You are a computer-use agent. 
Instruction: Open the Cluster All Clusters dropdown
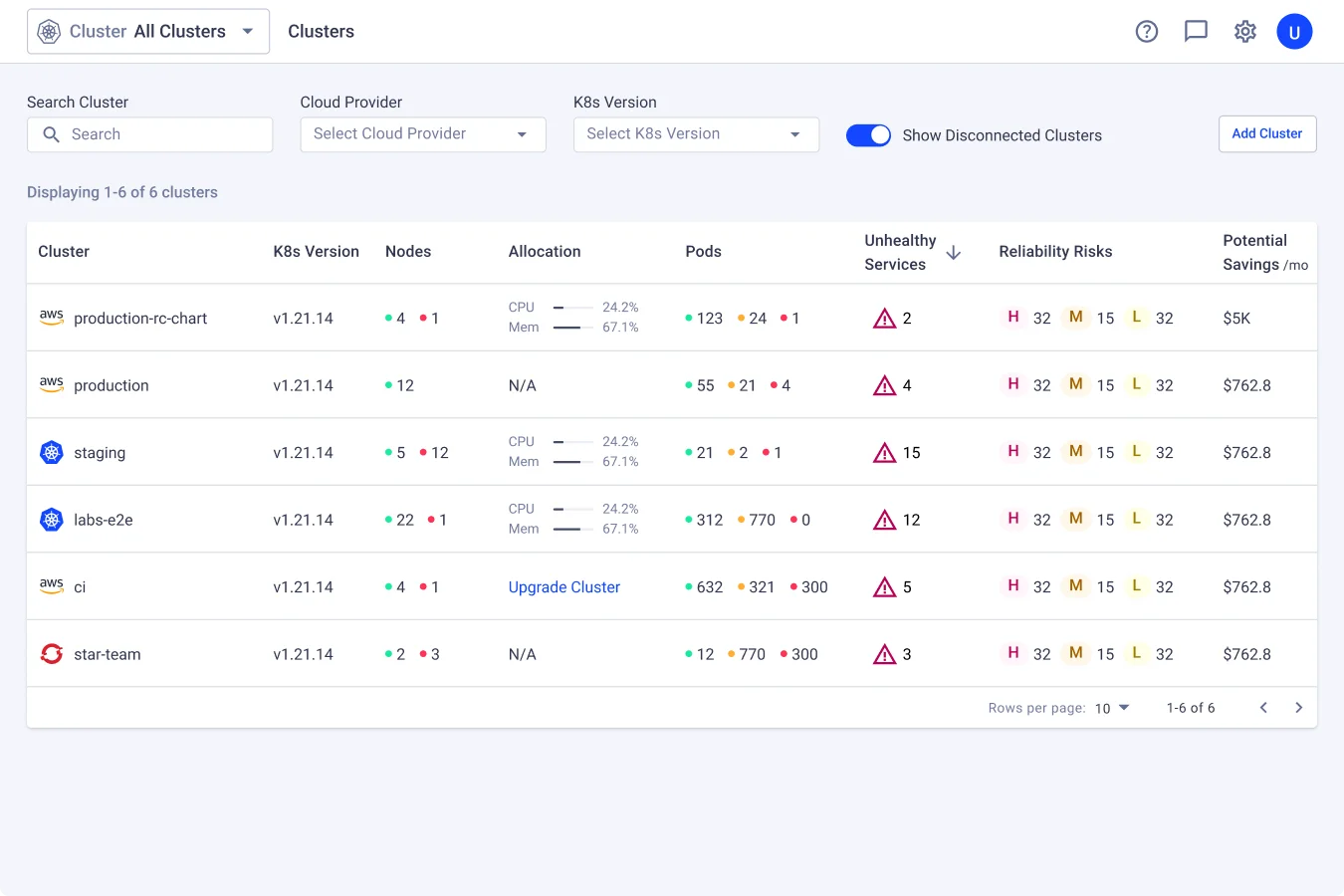148,32
